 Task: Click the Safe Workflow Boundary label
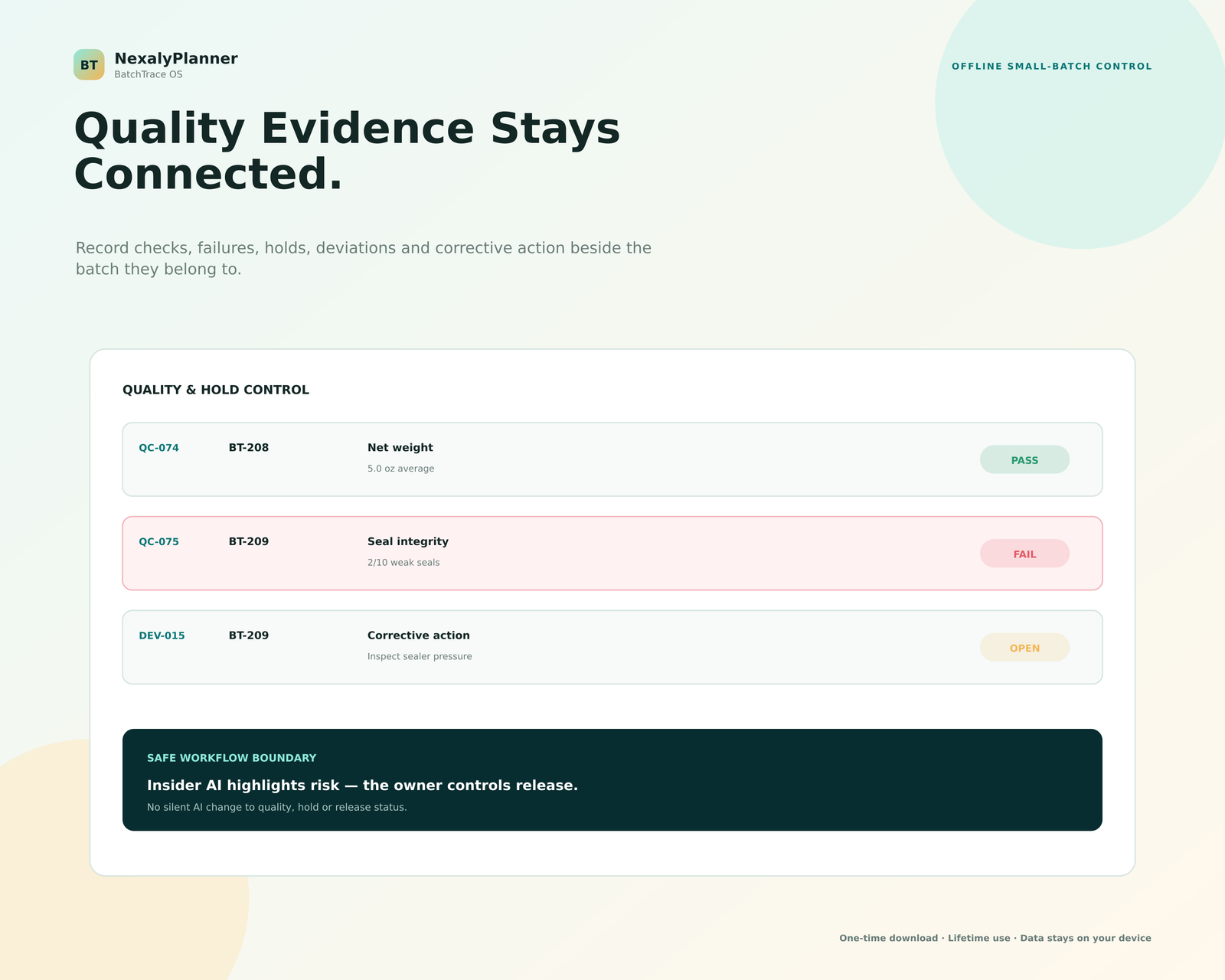click(x=231, y=758)
